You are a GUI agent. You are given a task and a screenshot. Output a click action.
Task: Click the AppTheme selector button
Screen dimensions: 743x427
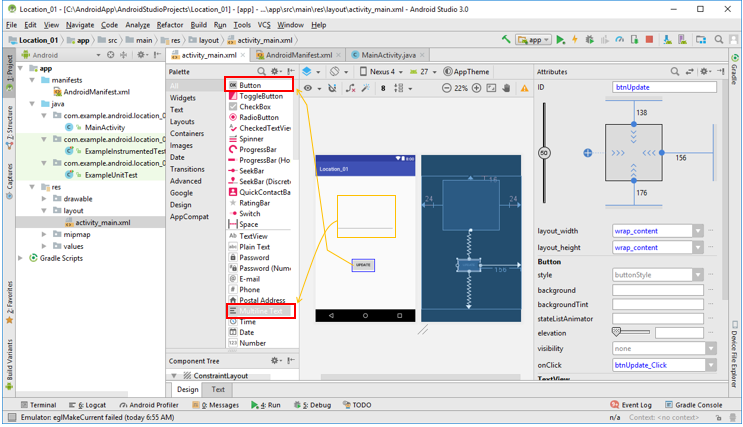466,72
